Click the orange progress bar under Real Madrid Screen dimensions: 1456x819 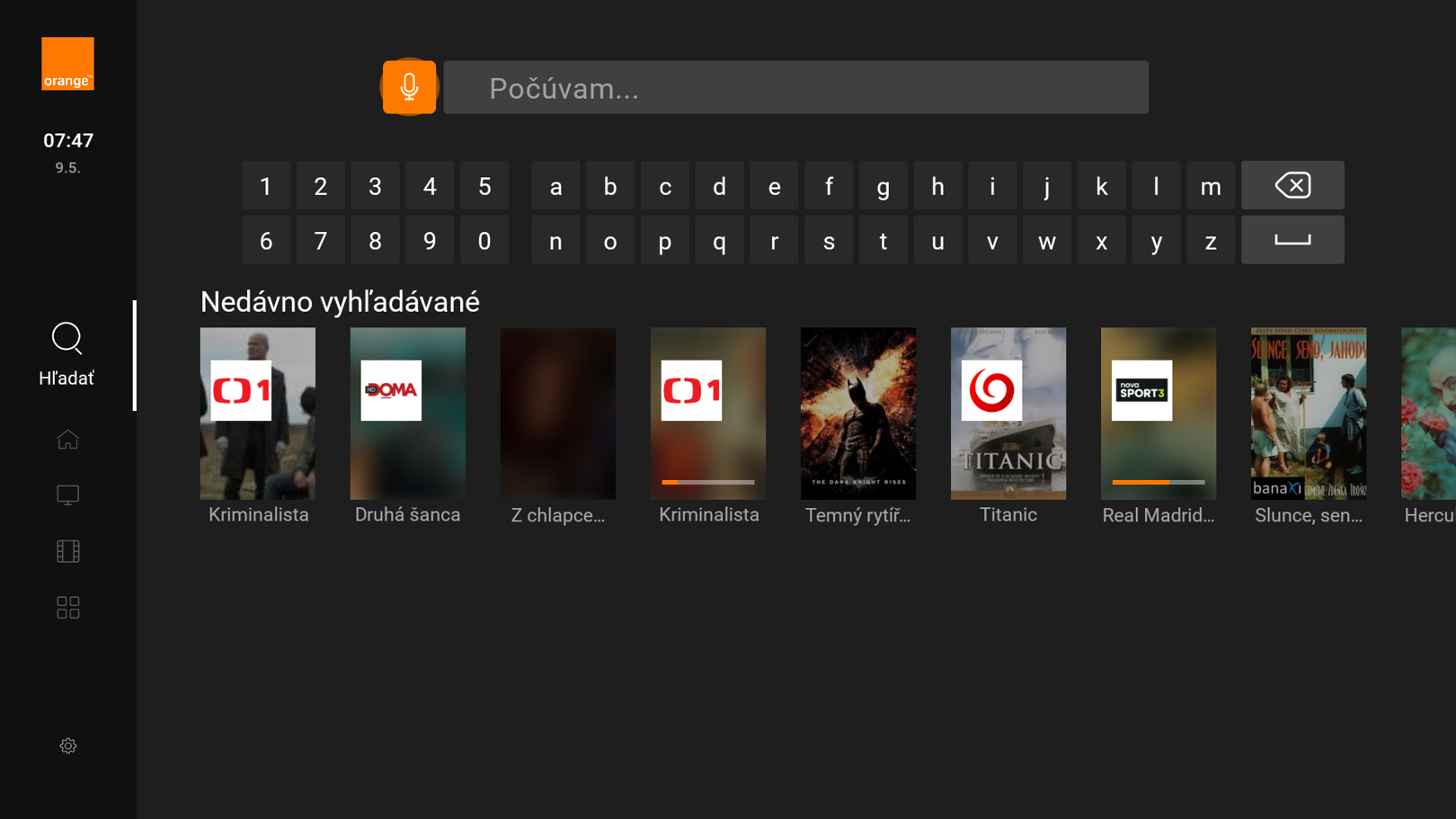point(1141,481)
